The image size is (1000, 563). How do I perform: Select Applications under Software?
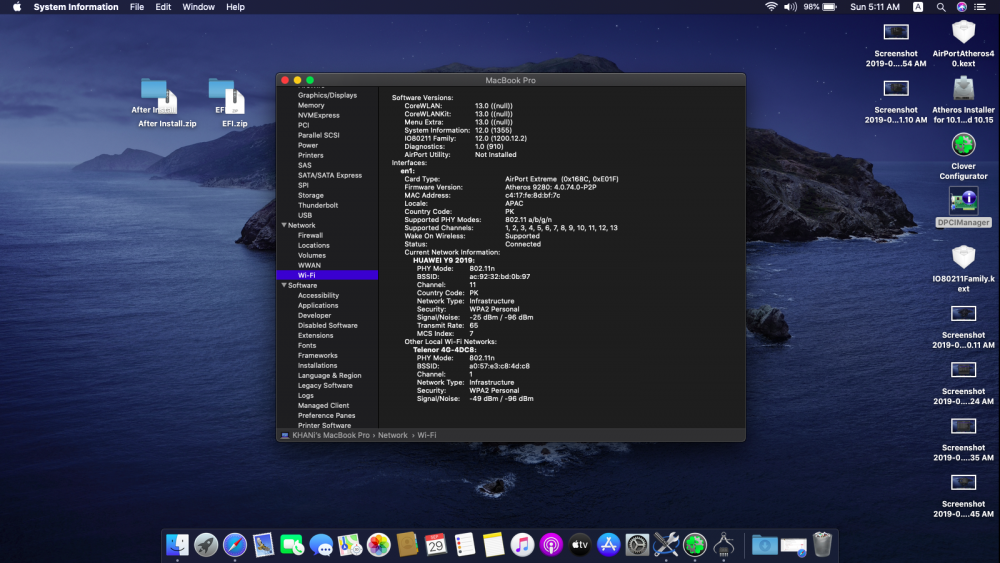click(318, 305)
